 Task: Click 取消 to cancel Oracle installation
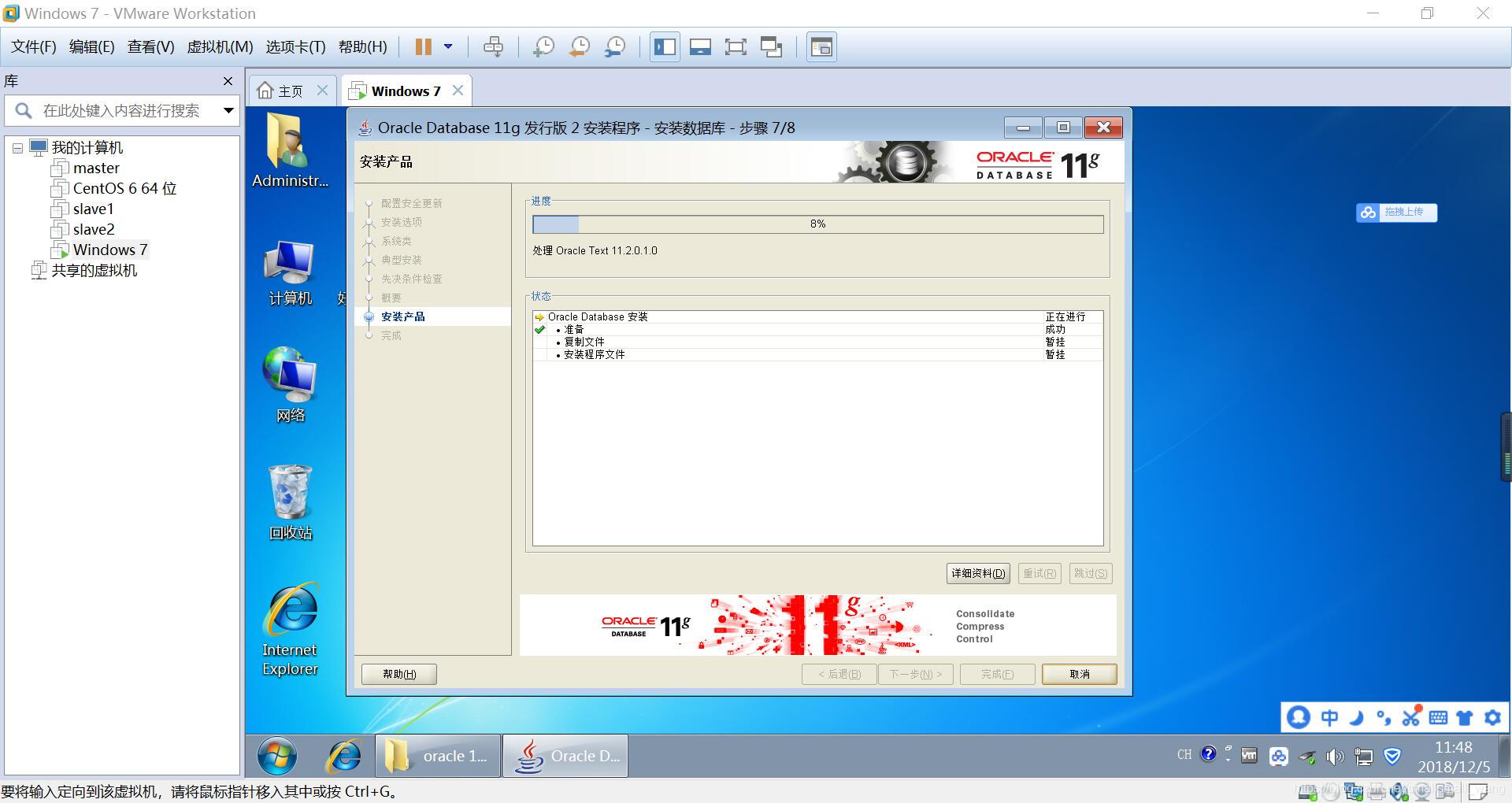coord(1079,674)
